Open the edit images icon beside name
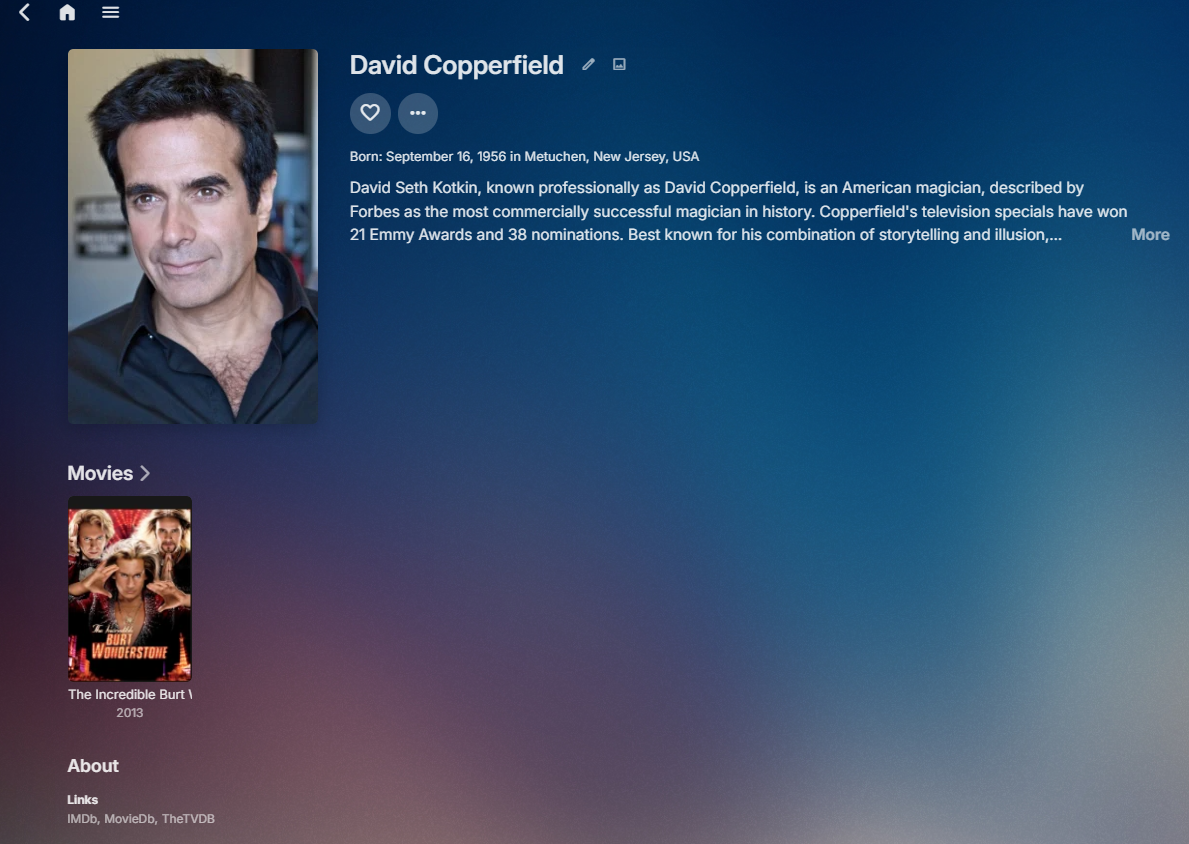Image resolution: width=1189 pixels, height=844 pixels. [620, 64]
